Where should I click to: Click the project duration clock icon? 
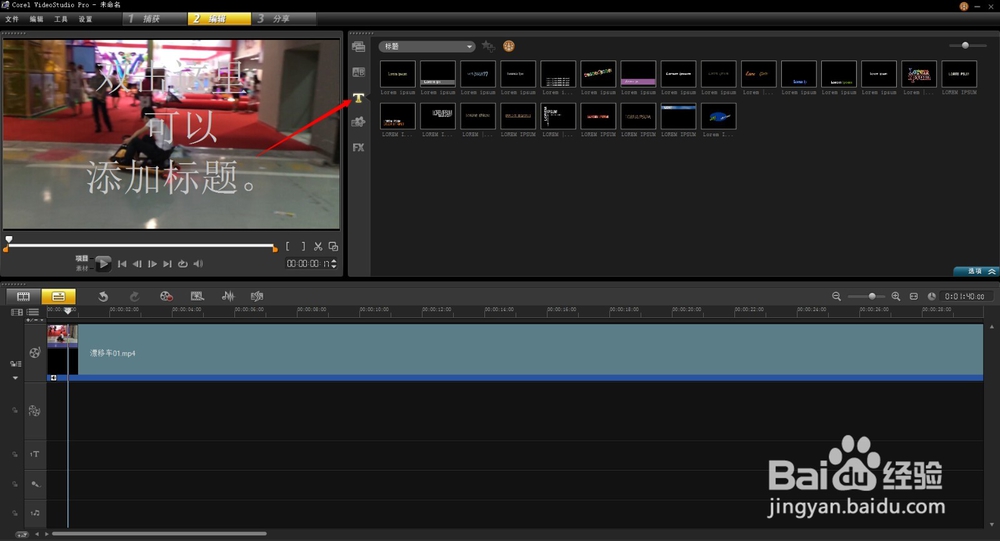pyautogui.click(x=932, y=296)
